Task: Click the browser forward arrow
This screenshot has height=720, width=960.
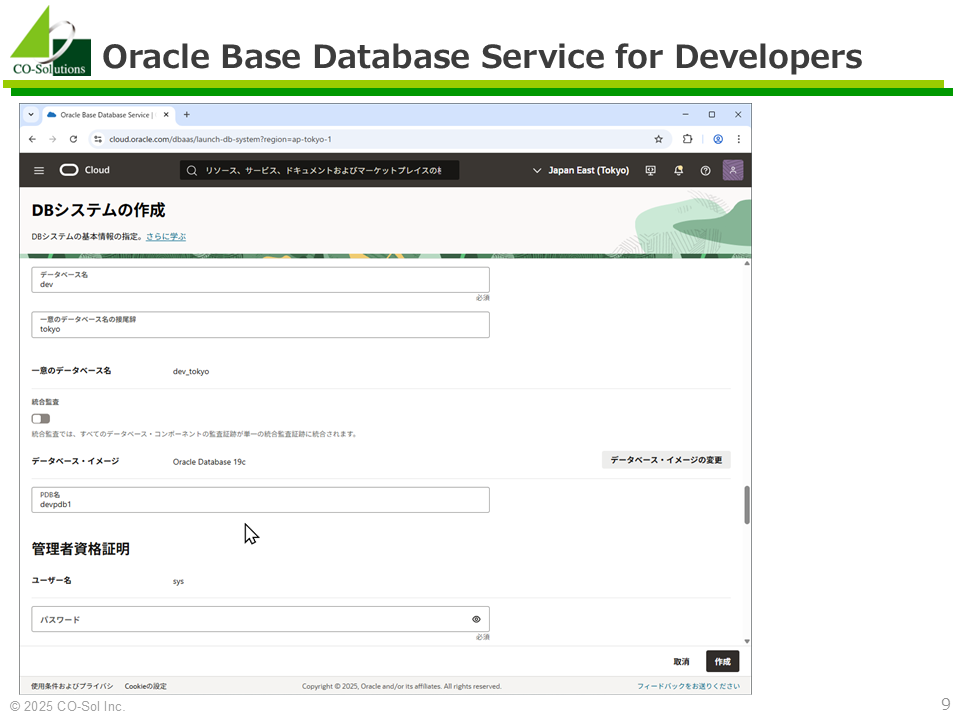Action: pos(53,140)
